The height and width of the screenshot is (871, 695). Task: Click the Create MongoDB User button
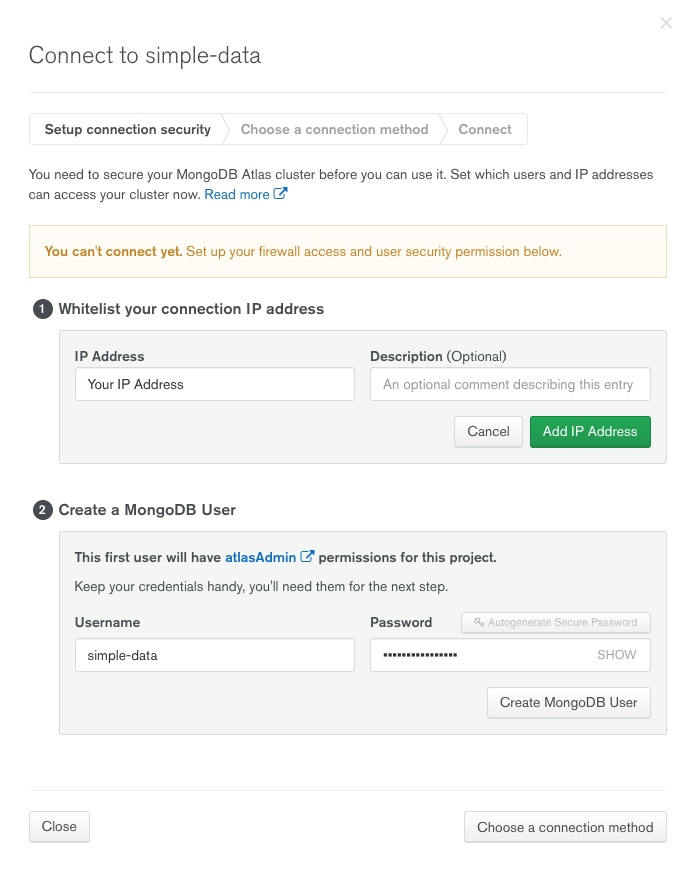coord(568,703)
